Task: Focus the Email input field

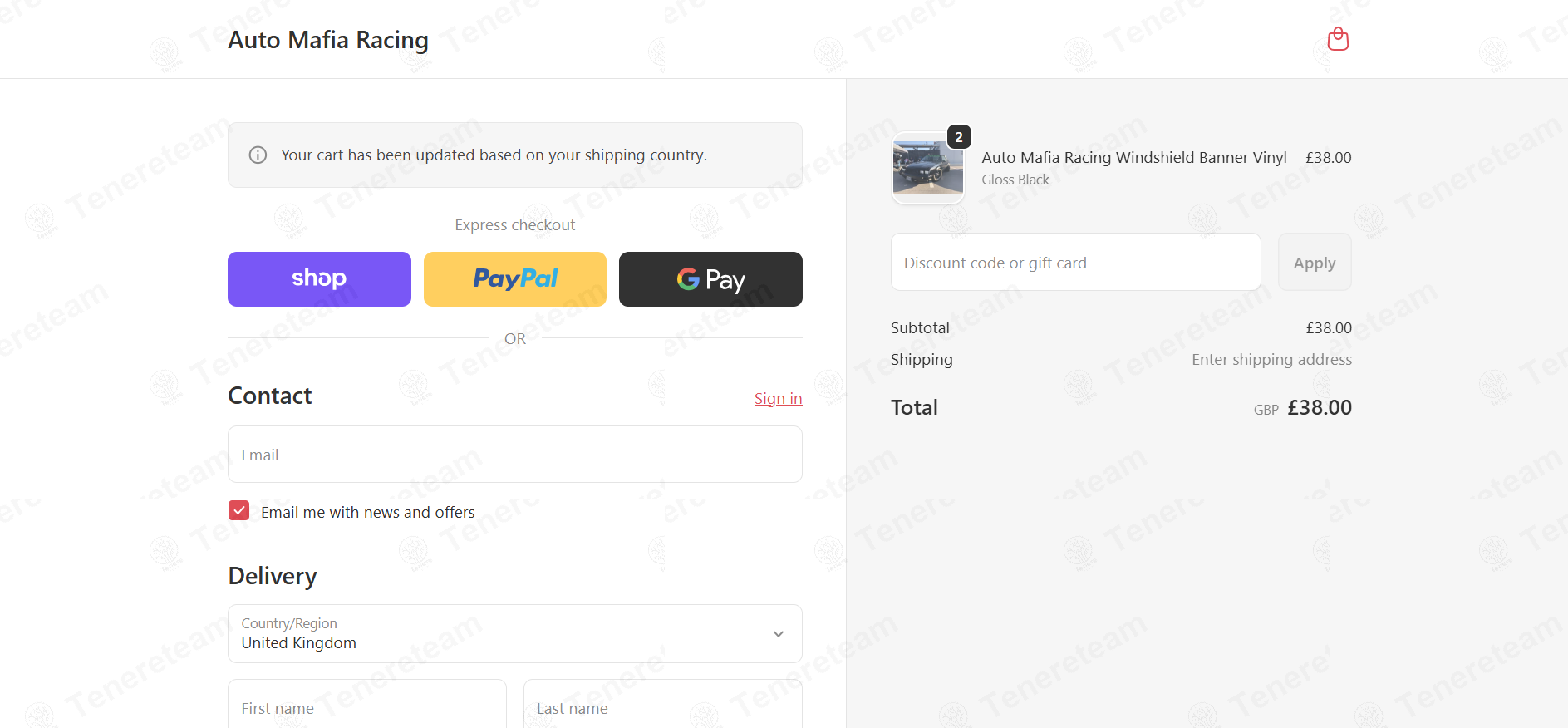Action: point(515,455)
